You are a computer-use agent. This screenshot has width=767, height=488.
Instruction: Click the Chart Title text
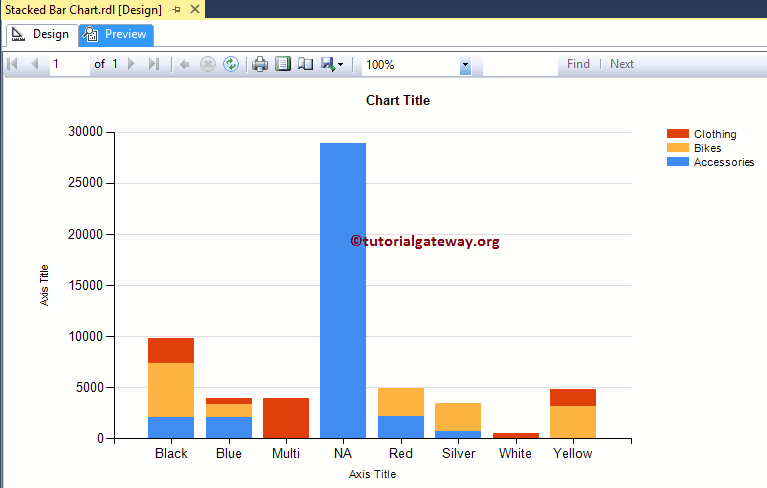[x=398, y=100]
